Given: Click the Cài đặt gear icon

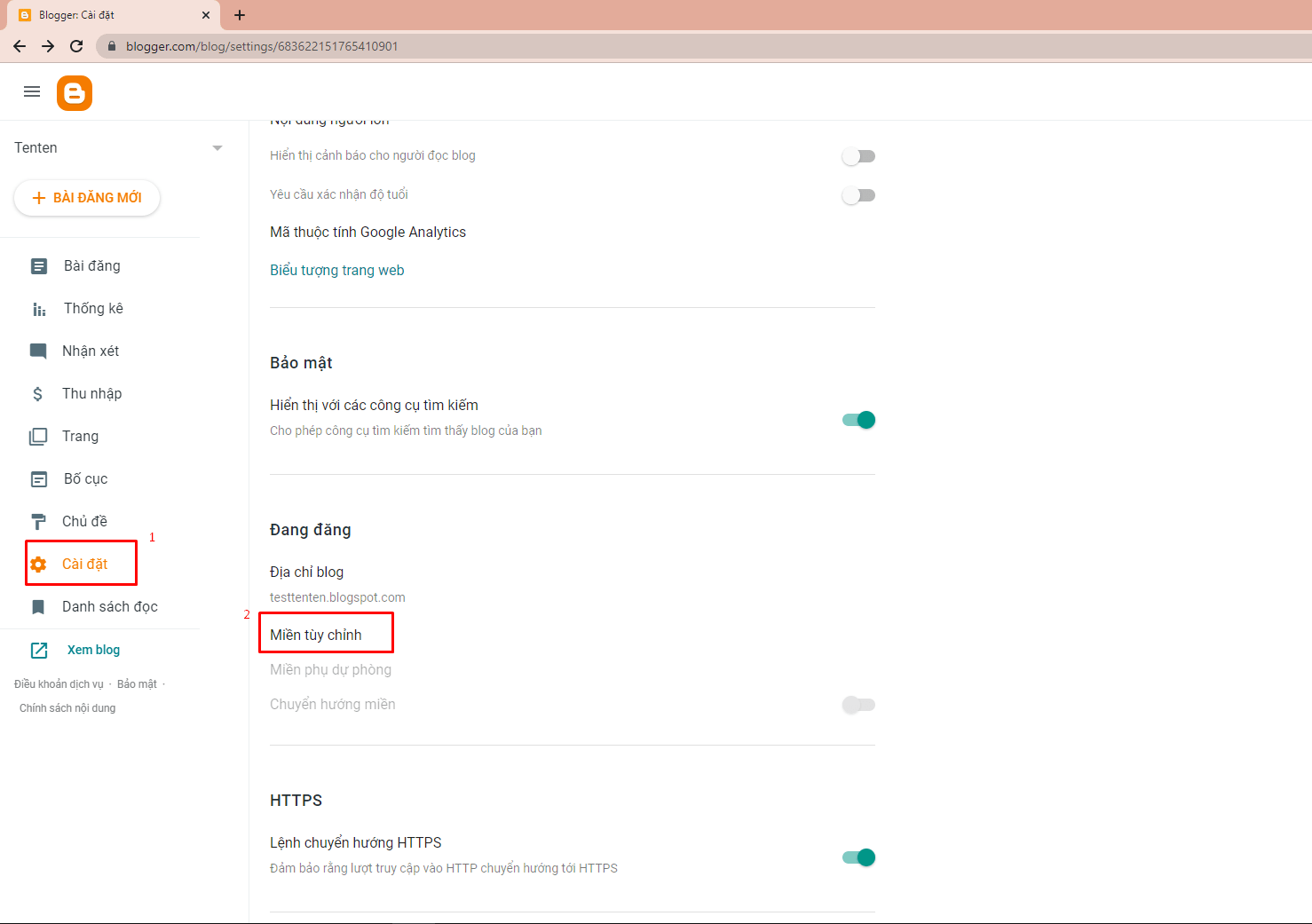Looking at the screenshot, I should (38, 565).
